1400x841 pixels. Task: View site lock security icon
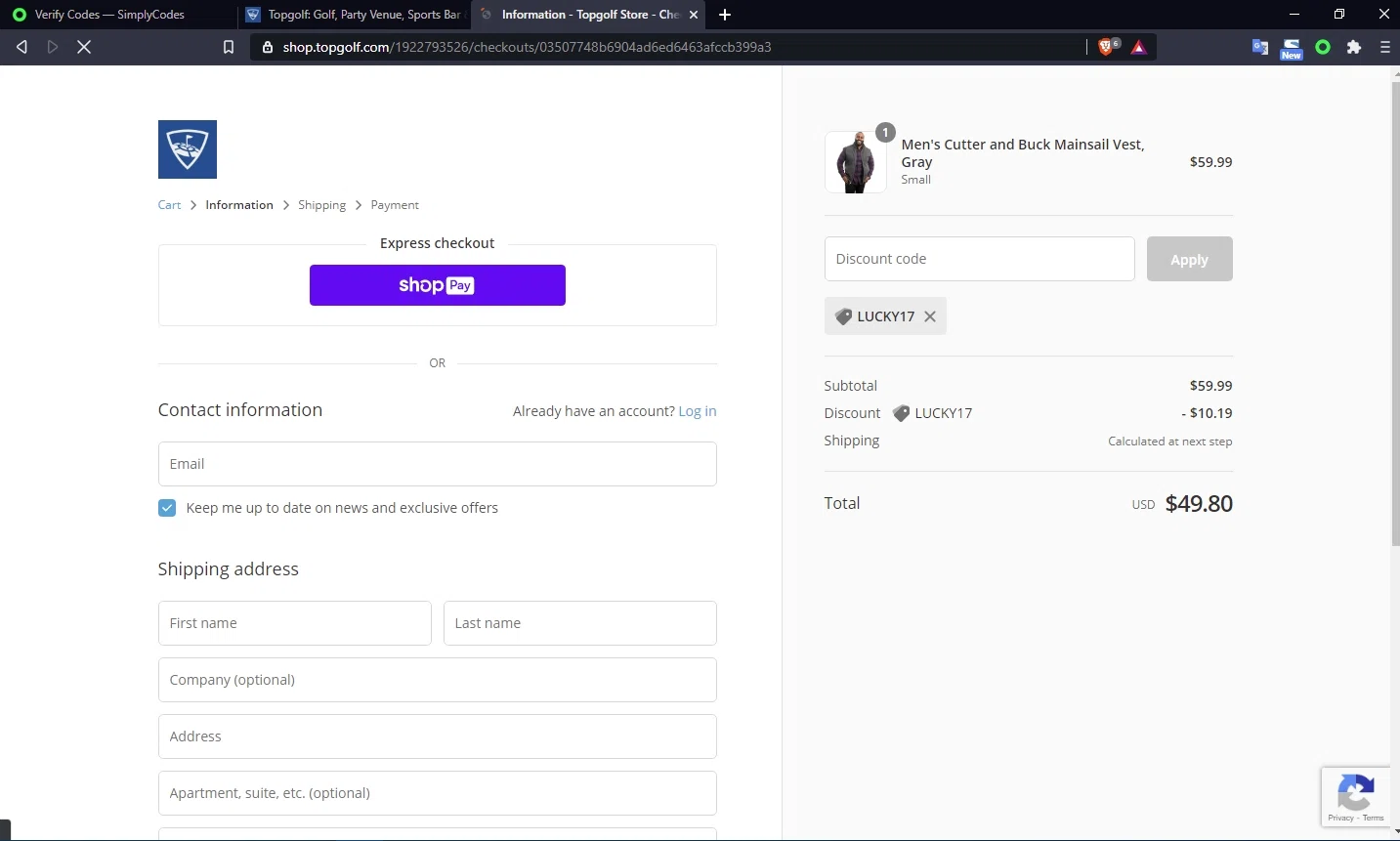coord(268,47)
